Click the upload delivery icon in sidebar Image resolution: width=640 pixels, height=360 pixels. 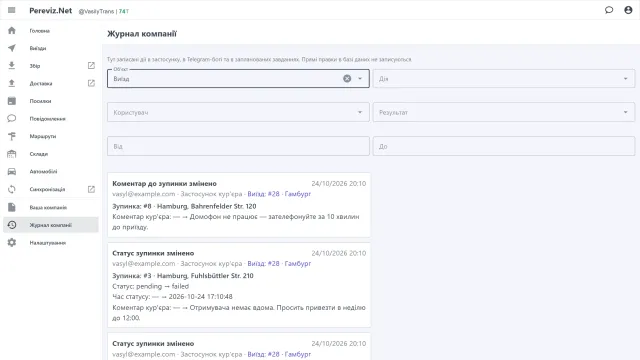click(x=12, y=83)
